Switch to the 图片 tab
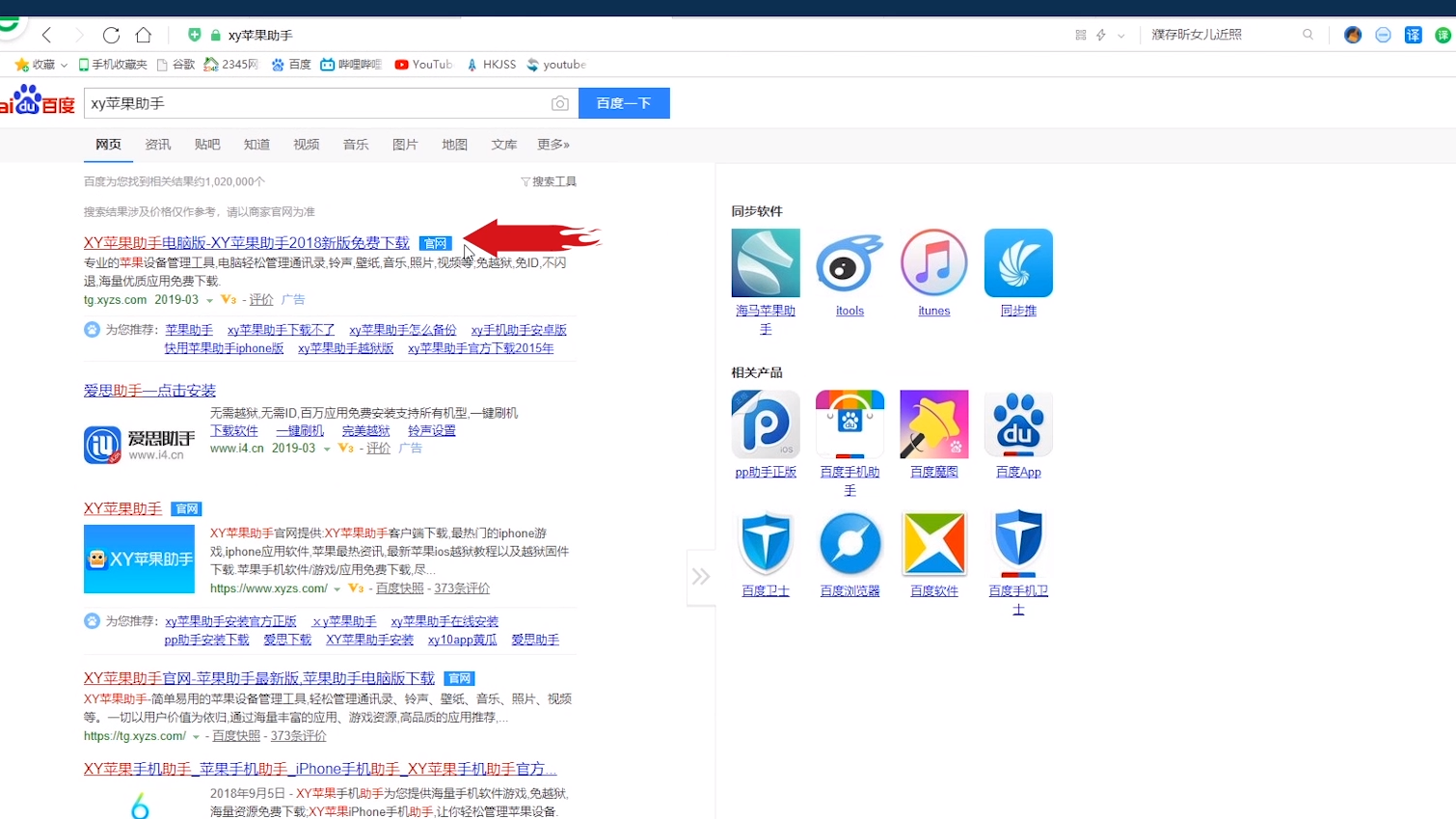The height and width of the screenshot is (819, 1456). (x=405, y=144)
